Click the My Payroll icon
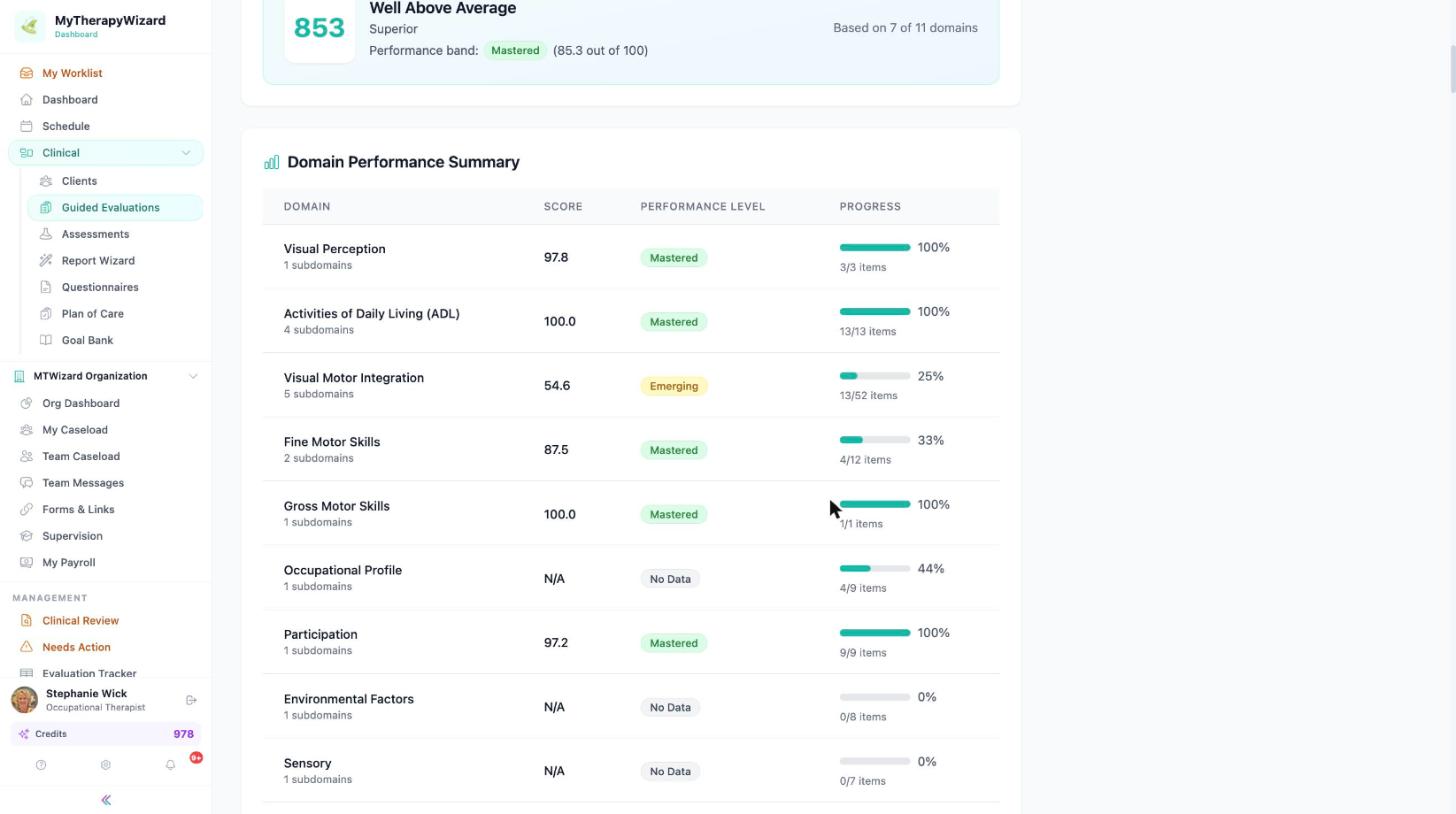Viewport: 1456px width, 814px height. click(x=26, y=562)
